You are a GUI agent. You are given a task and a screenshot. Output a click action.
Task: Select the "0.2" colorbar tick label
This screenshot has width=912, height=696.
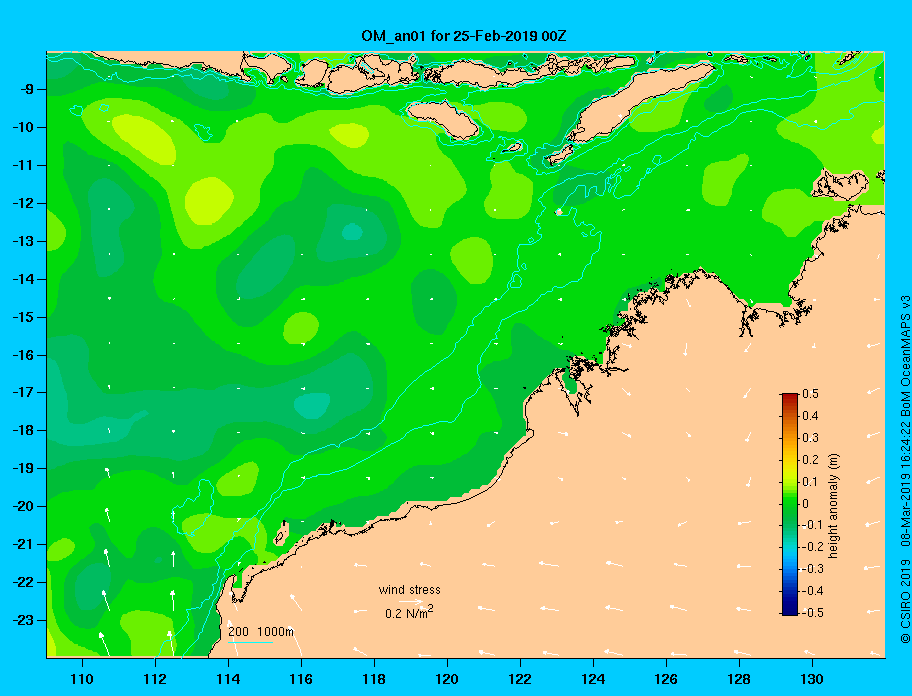click(810, 460)
